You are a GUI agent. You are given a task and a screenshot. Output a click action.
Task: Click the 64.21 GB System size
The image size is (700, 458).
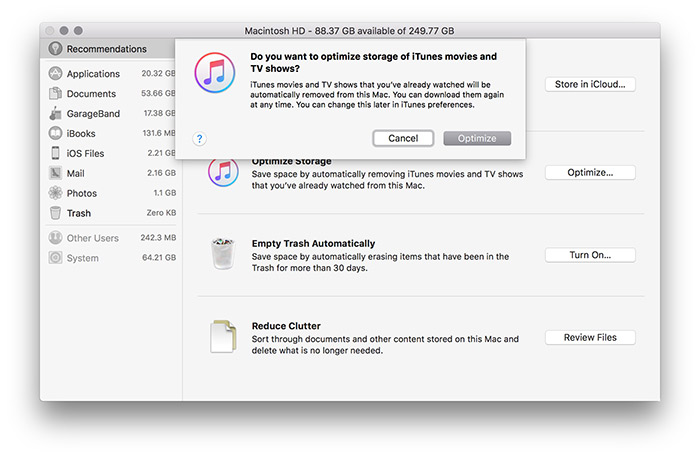click(x=159, y=258)
